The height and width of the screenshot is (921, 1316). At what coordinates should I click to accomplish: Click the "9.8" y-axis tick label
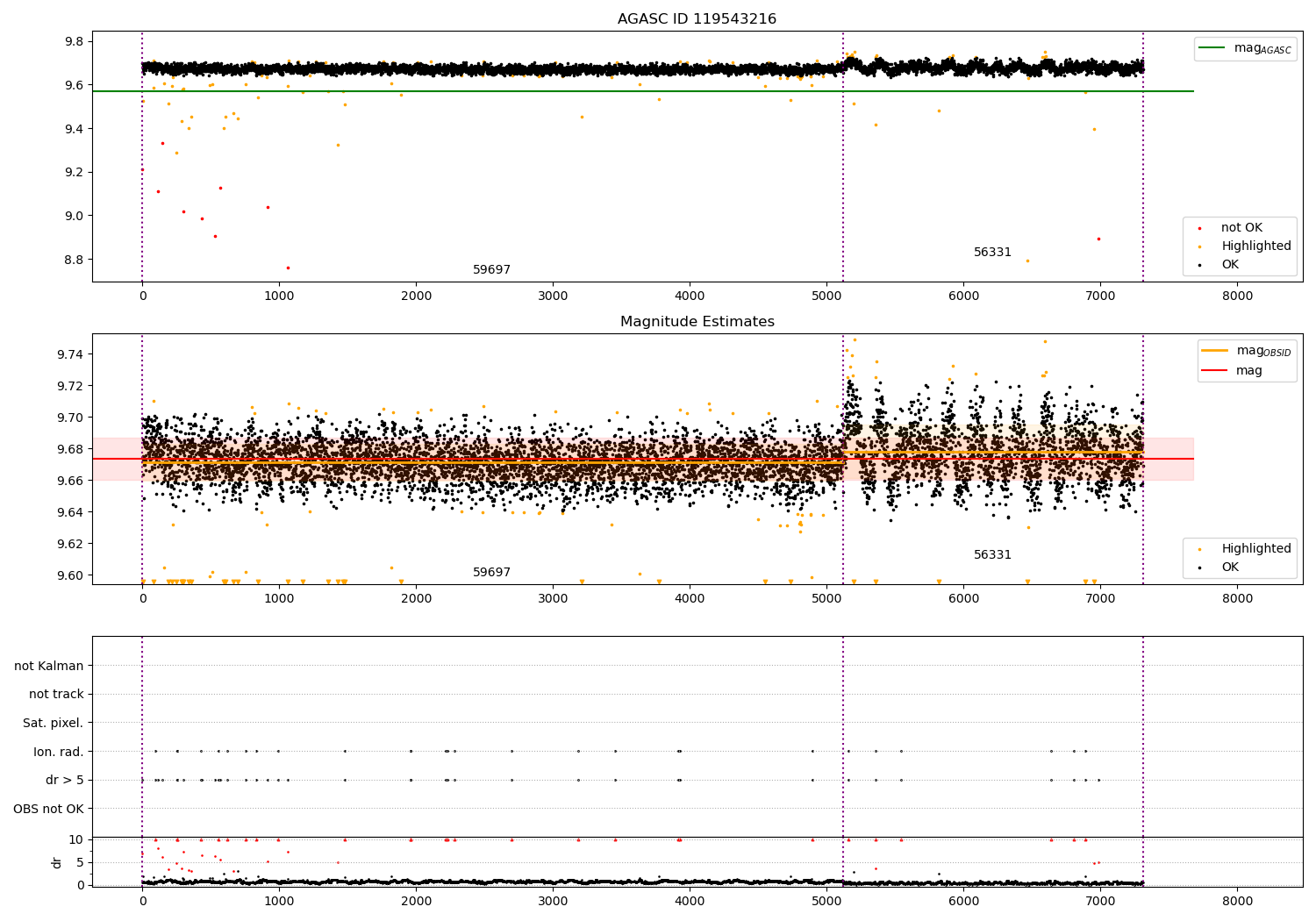coord(74,42)
